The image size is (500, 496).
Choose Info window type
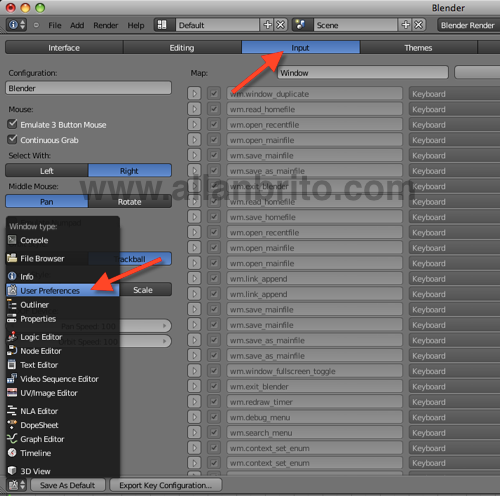[x=62, y=276]
